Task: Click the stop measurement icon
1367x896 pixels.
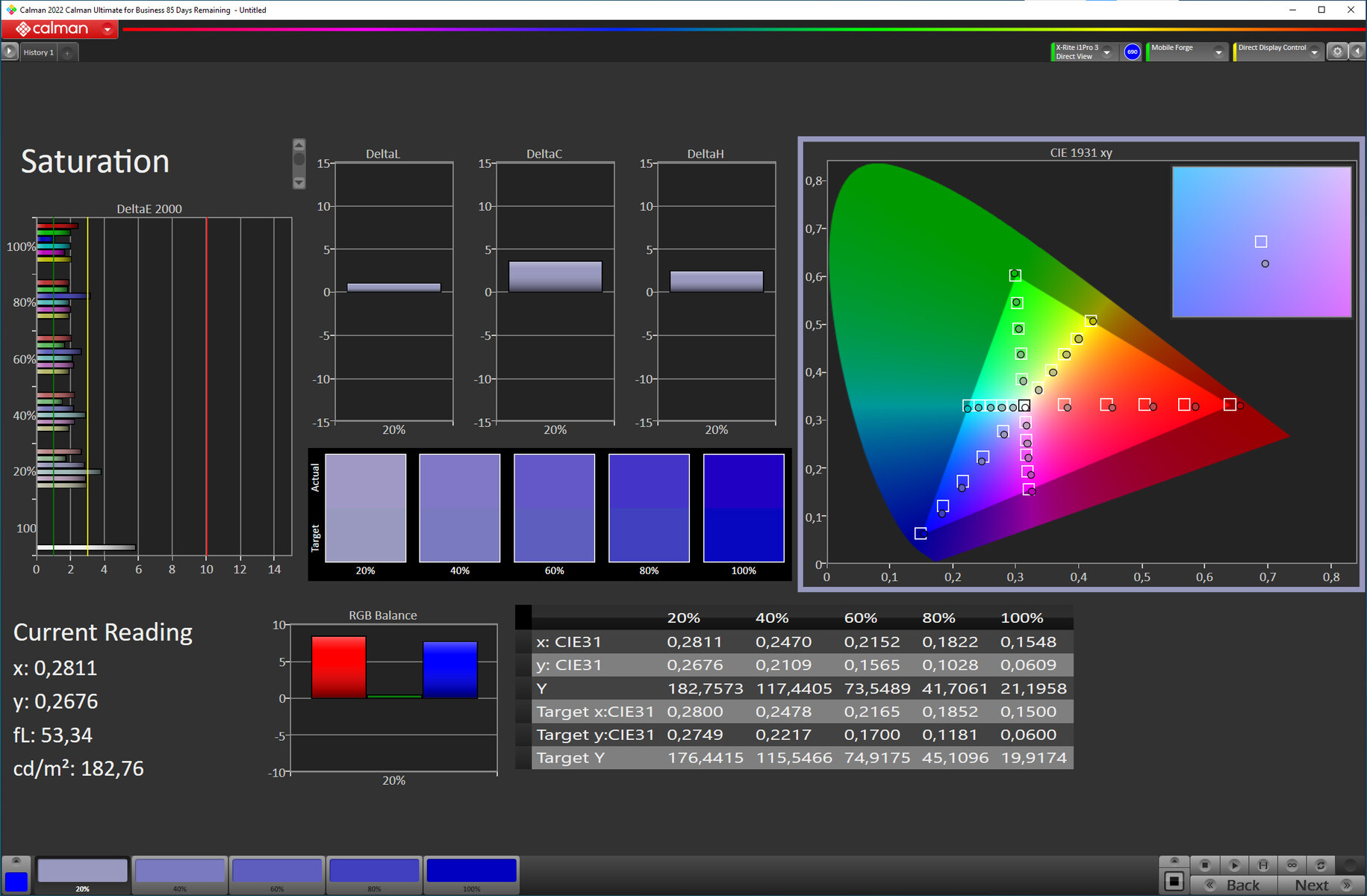Action: (1204, 865)
